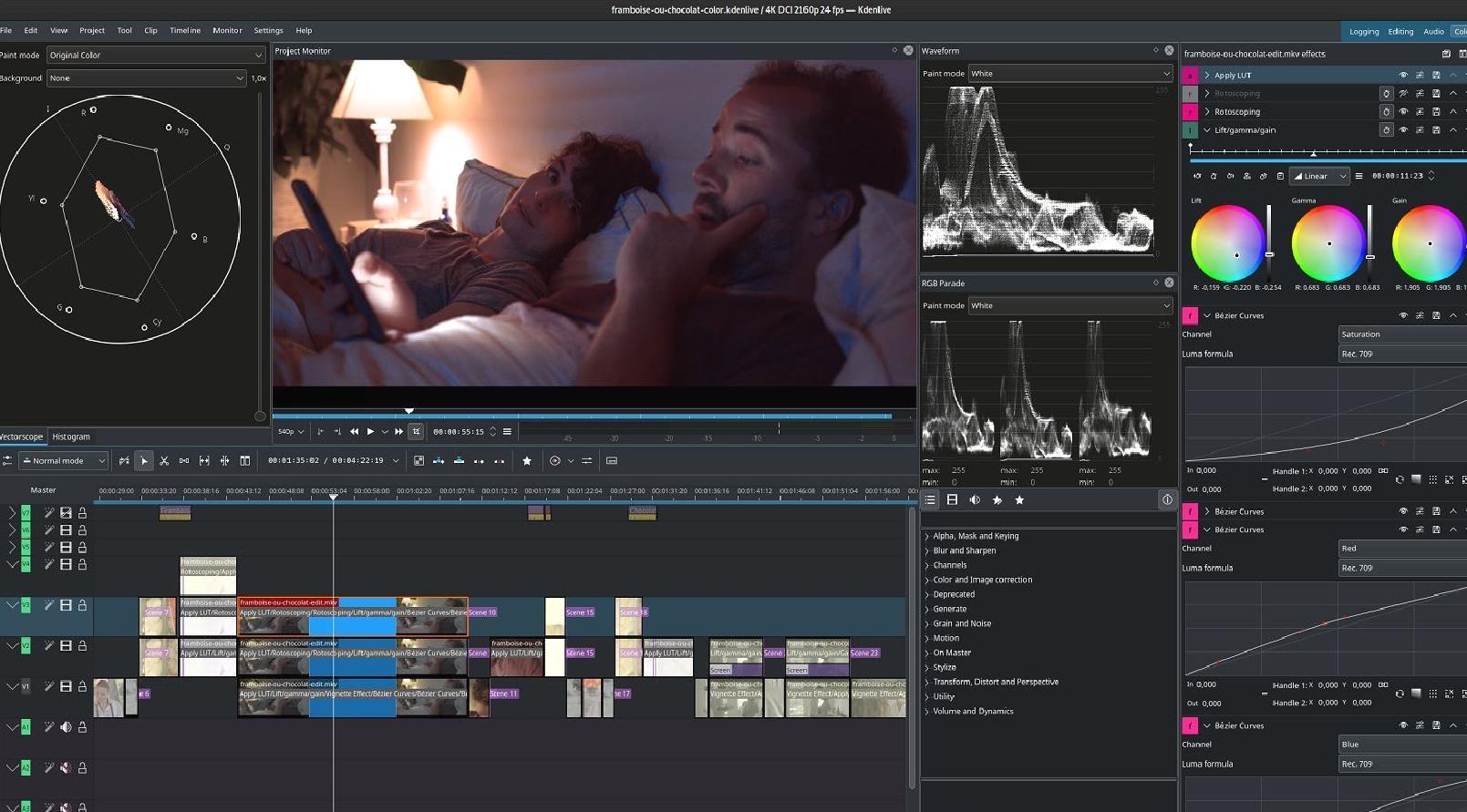Collapse the Lift/gamma/gain effect
The width and height of the screenshot is (1467, 812).
[x=1207, y=130]
